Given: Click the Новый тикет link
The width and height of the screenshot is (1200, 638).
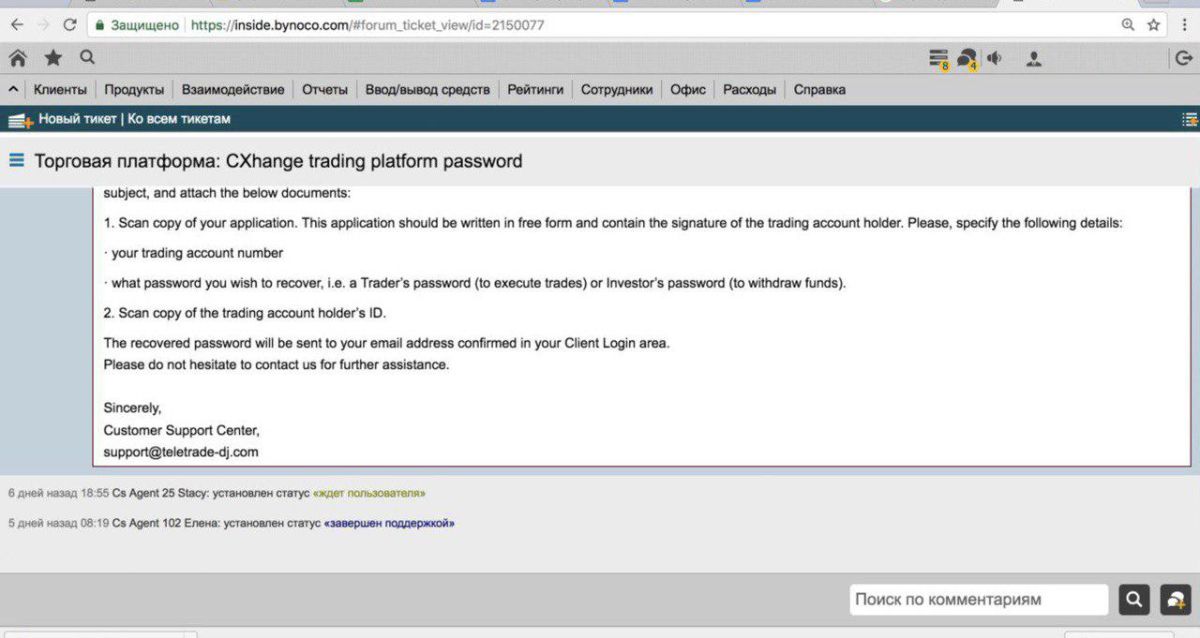Looking at the screenshot, I should coord(77,119).
